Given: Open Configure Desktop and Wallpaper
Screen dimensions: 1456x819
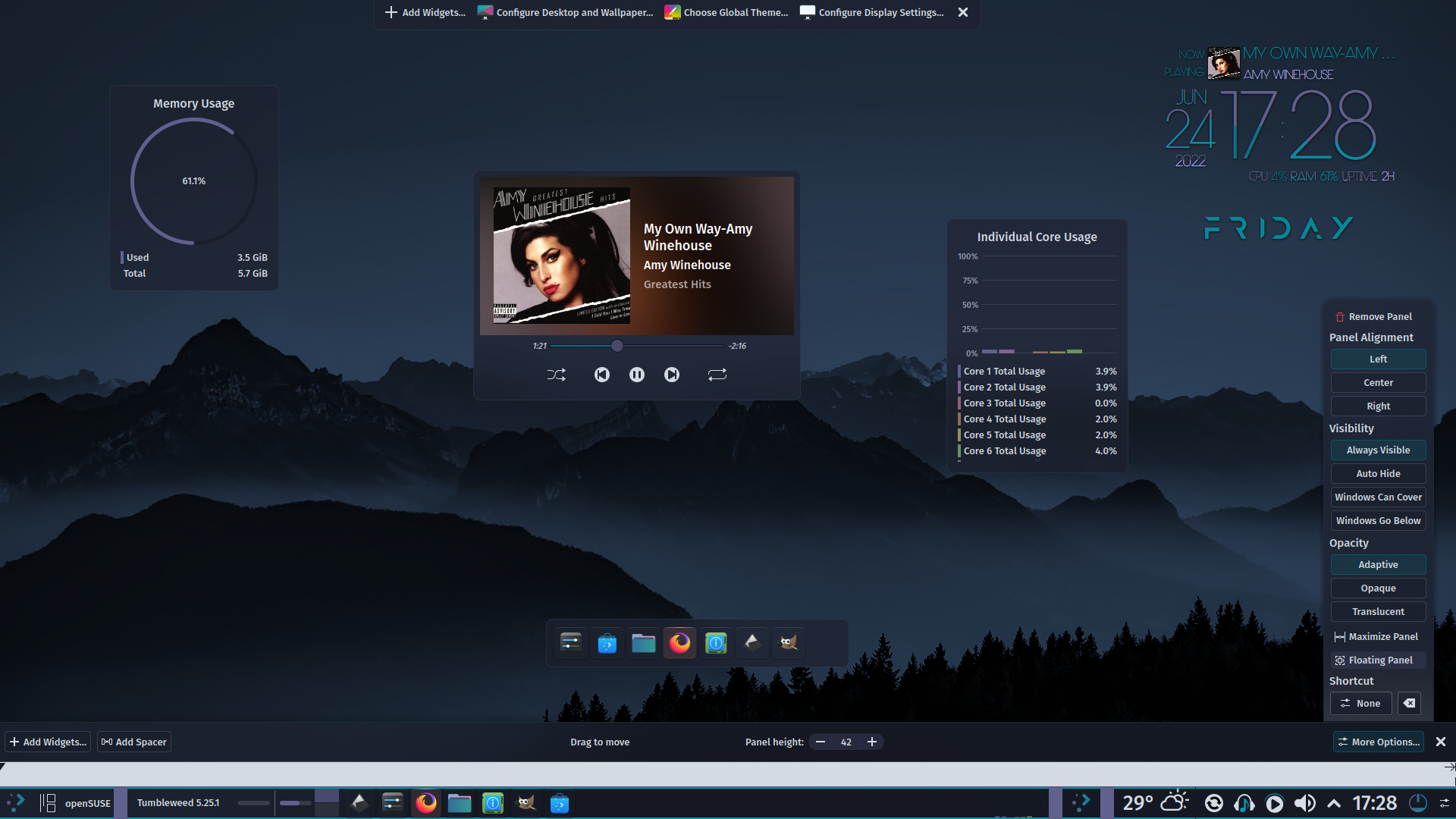Looking at the screenshot, I should pyautogui.click(x=565, y=13).
